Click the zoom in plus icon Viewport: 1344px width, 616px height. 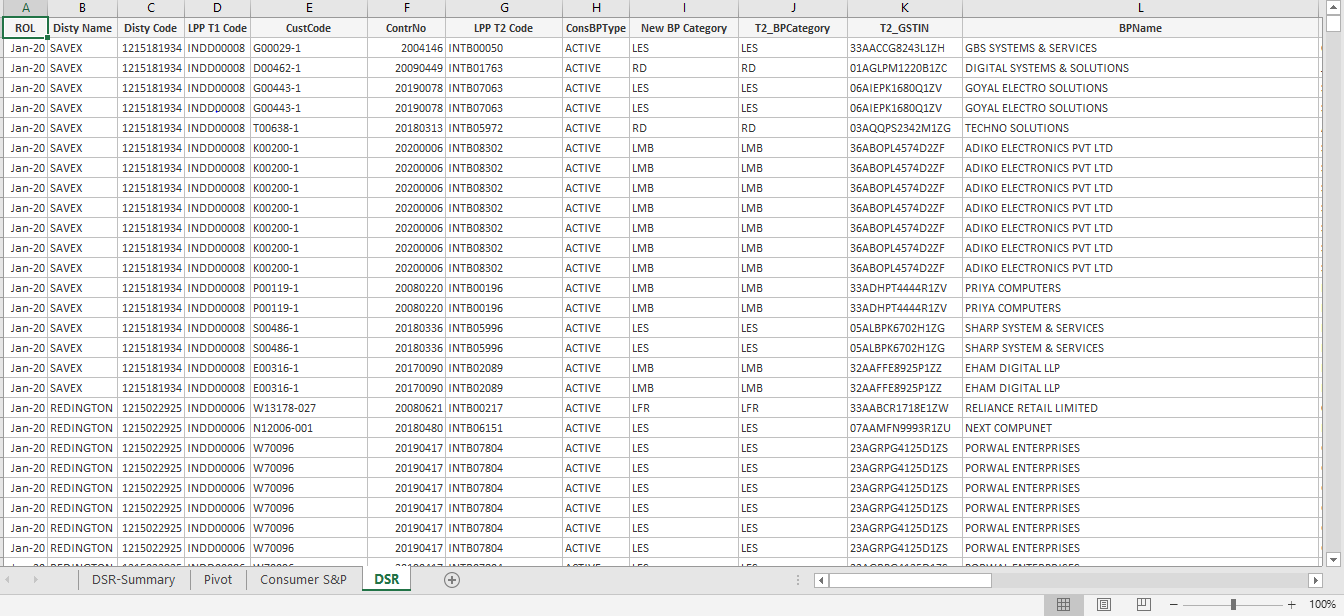pyautogui.click(x=1292, y=605)
